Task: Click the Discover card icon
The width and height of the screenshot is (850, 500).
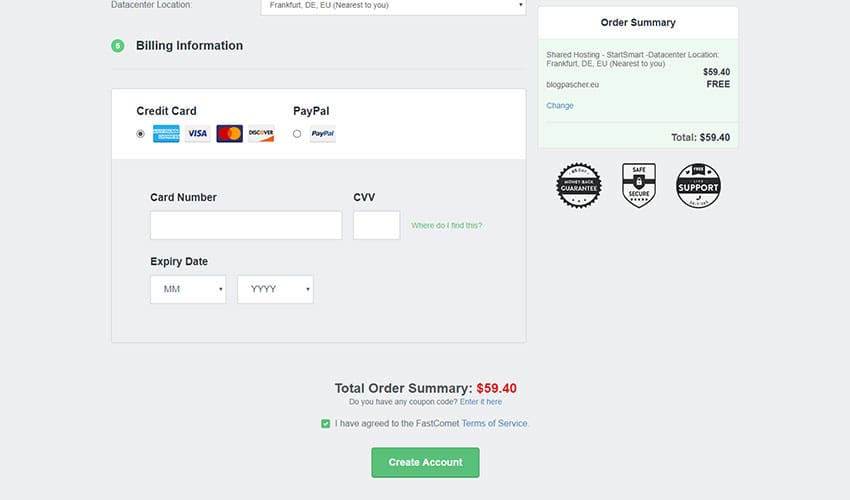Action: [261, 134]
